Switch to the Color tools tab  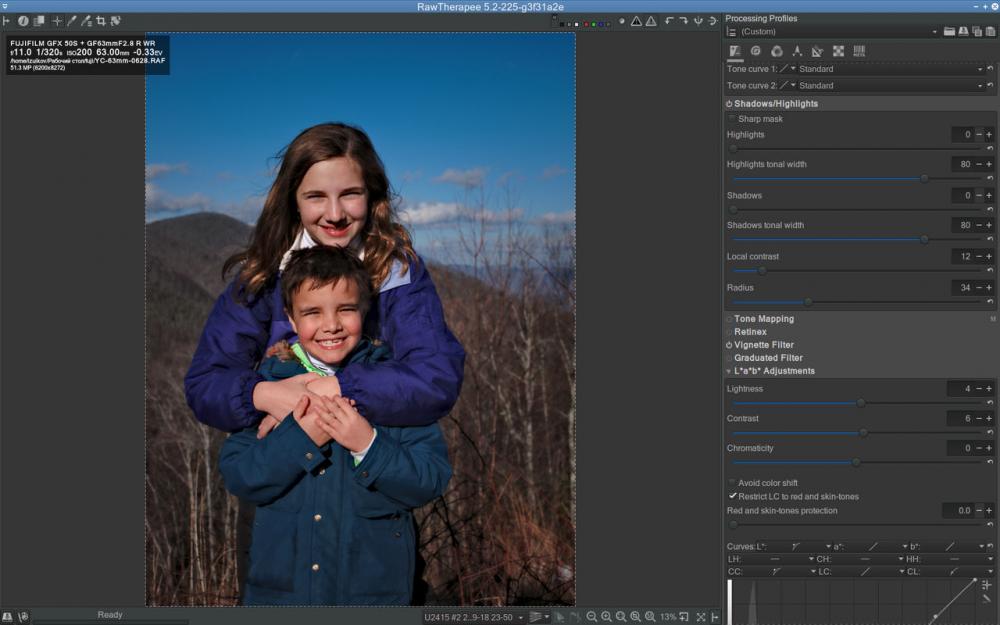777,51
